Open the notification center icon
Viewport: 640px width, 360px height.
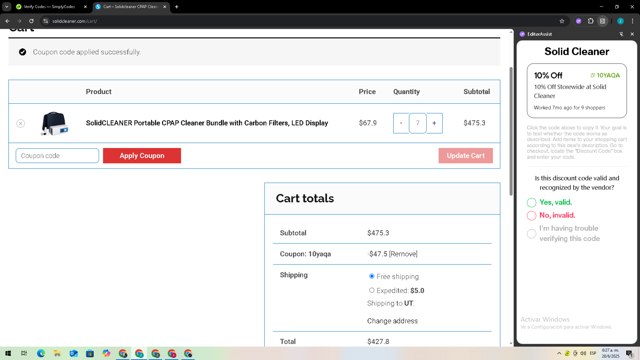click(629, 353)
